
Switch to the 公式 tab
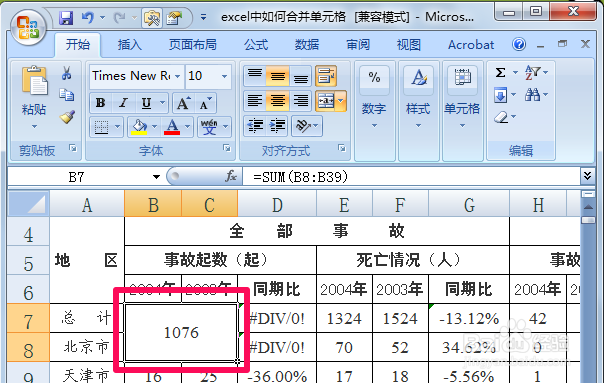pyautogui.click(x=256, y=45)
